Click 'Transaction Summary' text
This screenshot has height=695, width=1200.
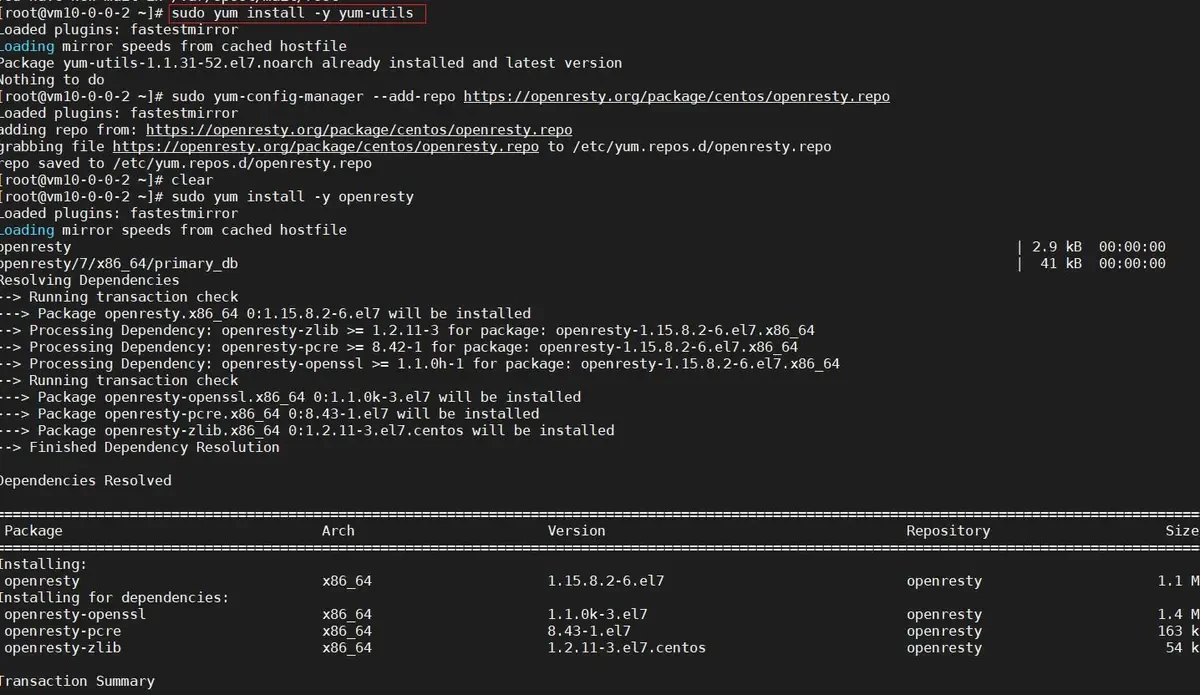[x=78, y=681]
